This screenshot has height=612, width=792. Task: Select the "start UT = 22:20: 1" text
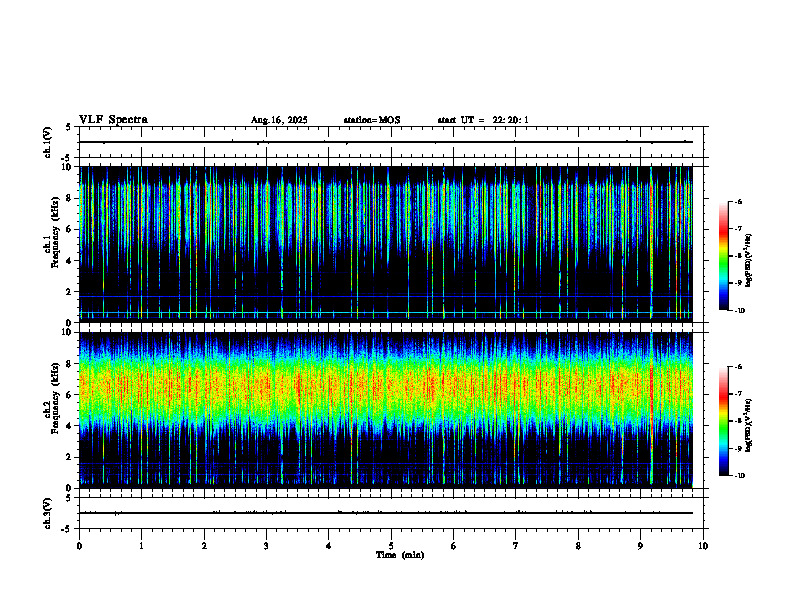[483, 120]
